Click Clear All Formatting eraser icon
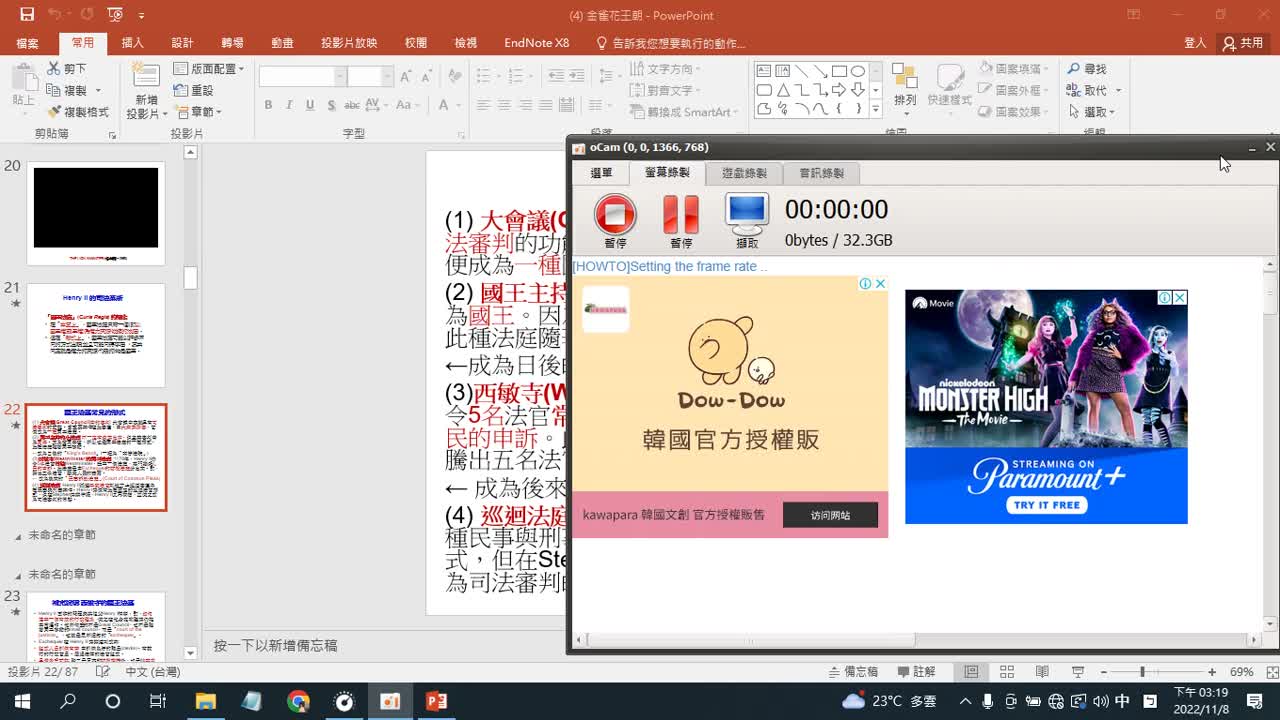Image resolution: width=1280 pixels, height=720 pixels. coord(455,77)
